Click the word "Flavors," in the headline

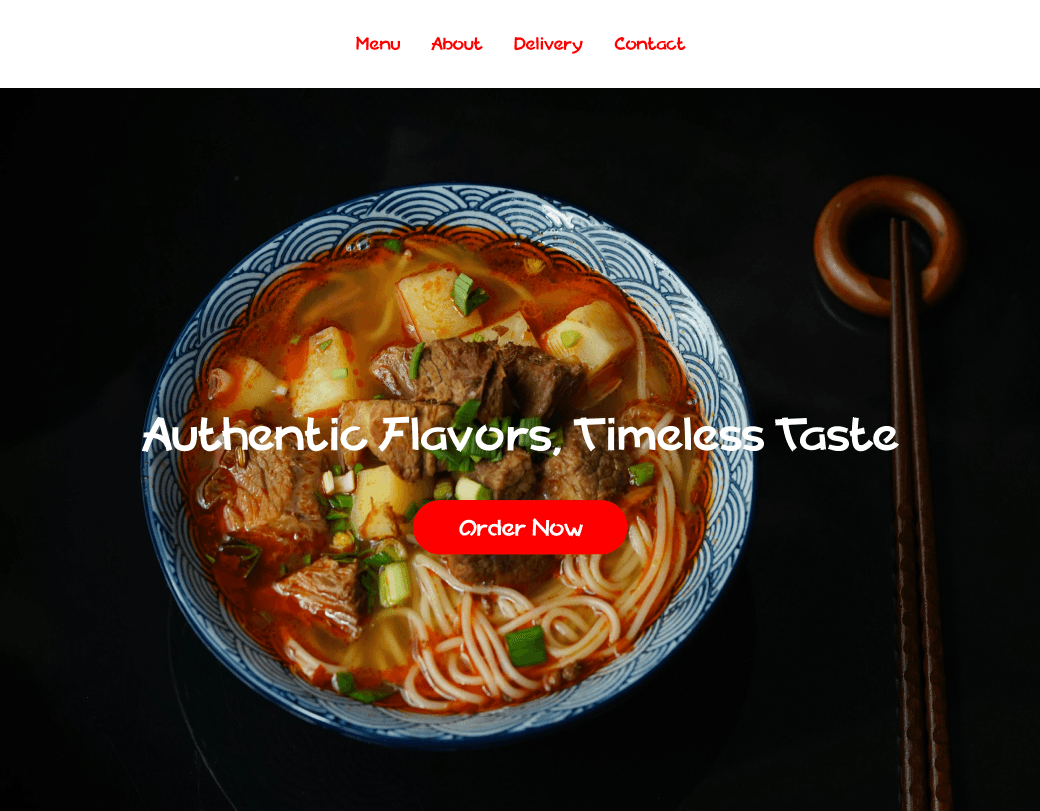470,436
